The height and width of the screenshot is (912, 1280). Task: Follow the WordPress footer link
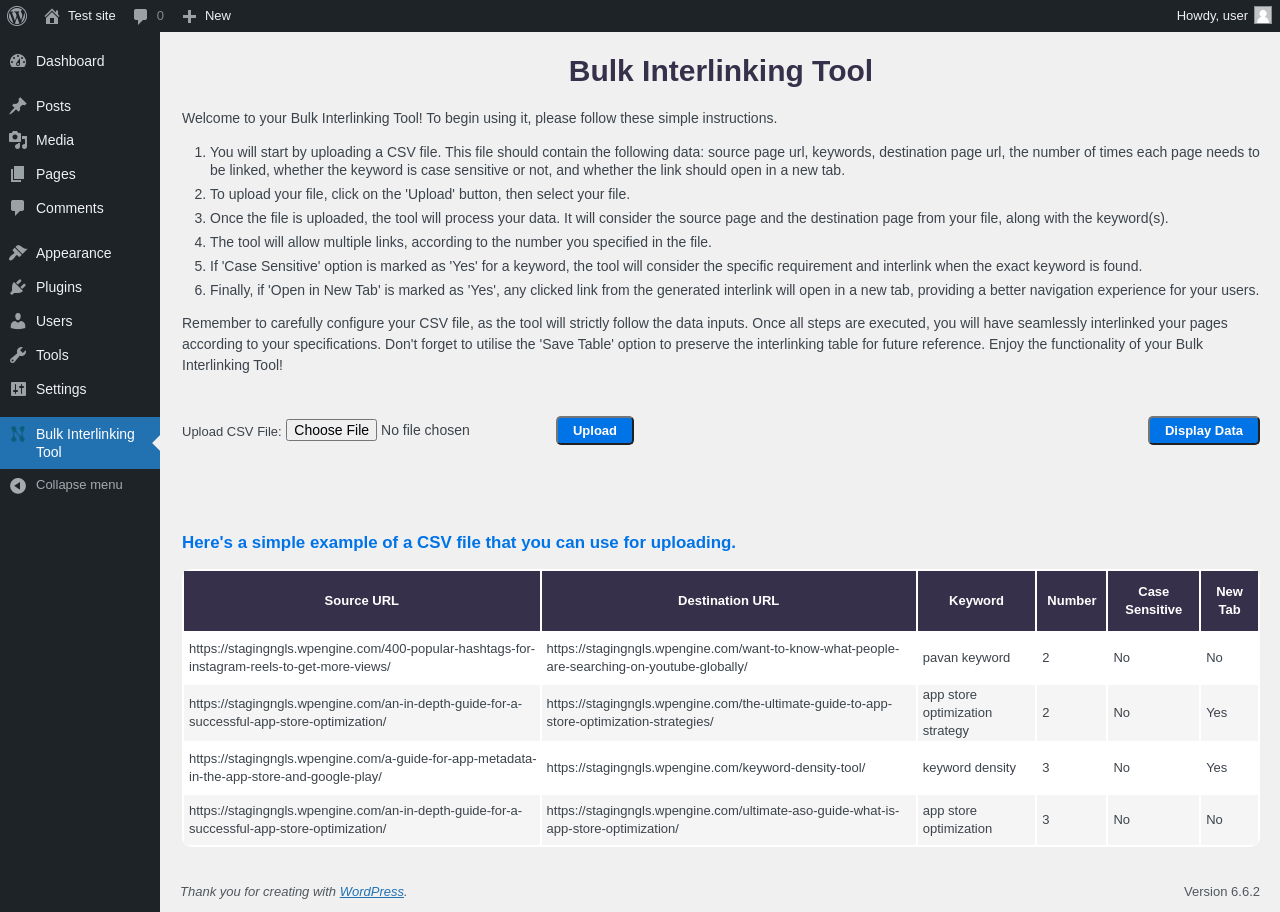pos(371,891)
